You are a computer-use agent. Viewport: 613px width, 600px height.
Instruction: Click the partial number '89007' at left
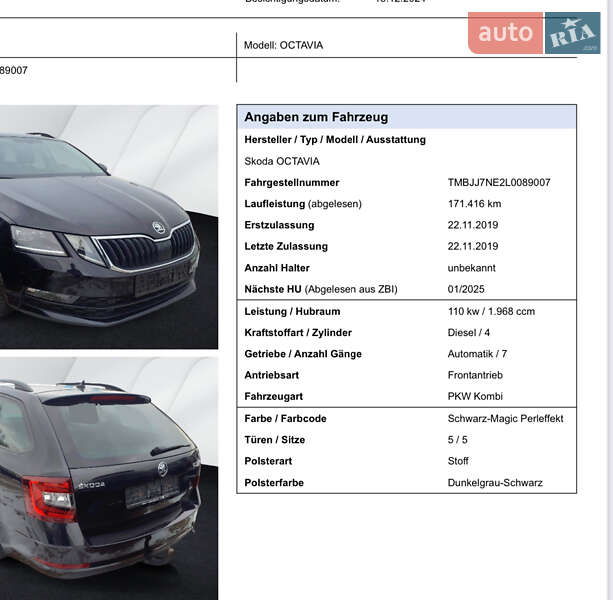(14, 70)
